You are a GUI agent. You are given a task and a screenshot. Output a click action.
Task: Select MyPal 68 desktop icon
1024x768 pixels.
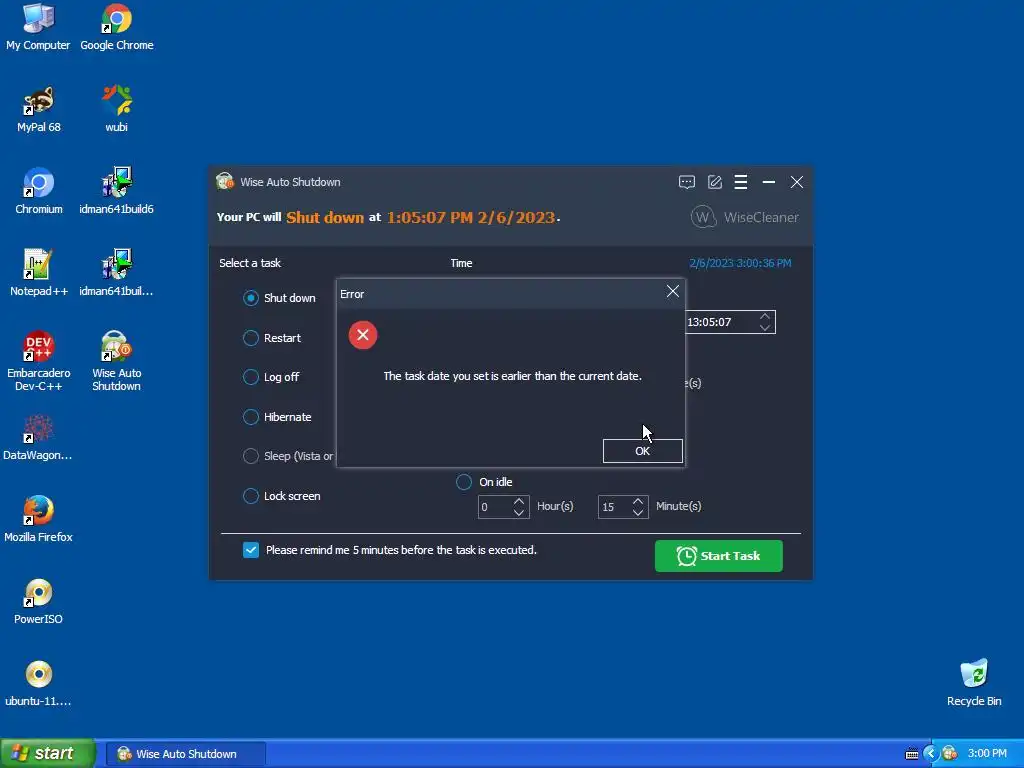[39, 109]
